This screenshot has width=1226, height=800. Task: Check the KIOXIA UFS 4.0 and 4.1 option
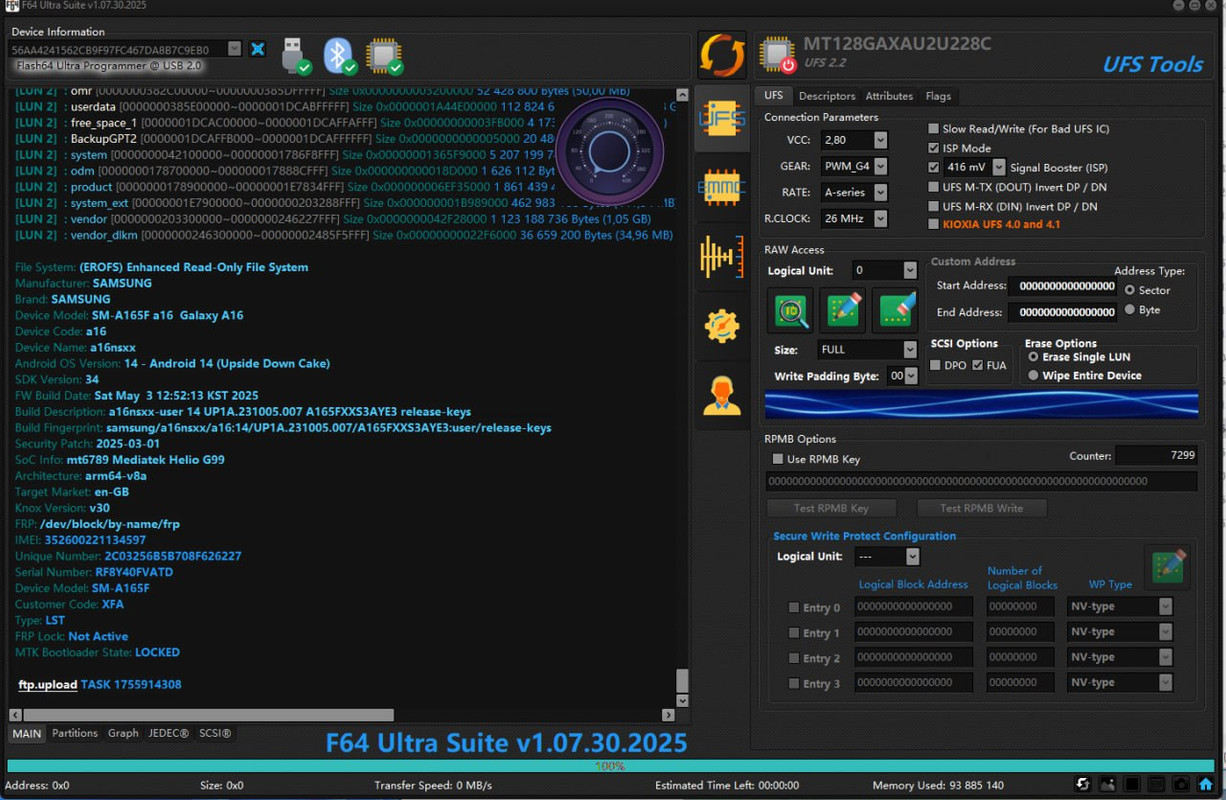tap(933, 225)
